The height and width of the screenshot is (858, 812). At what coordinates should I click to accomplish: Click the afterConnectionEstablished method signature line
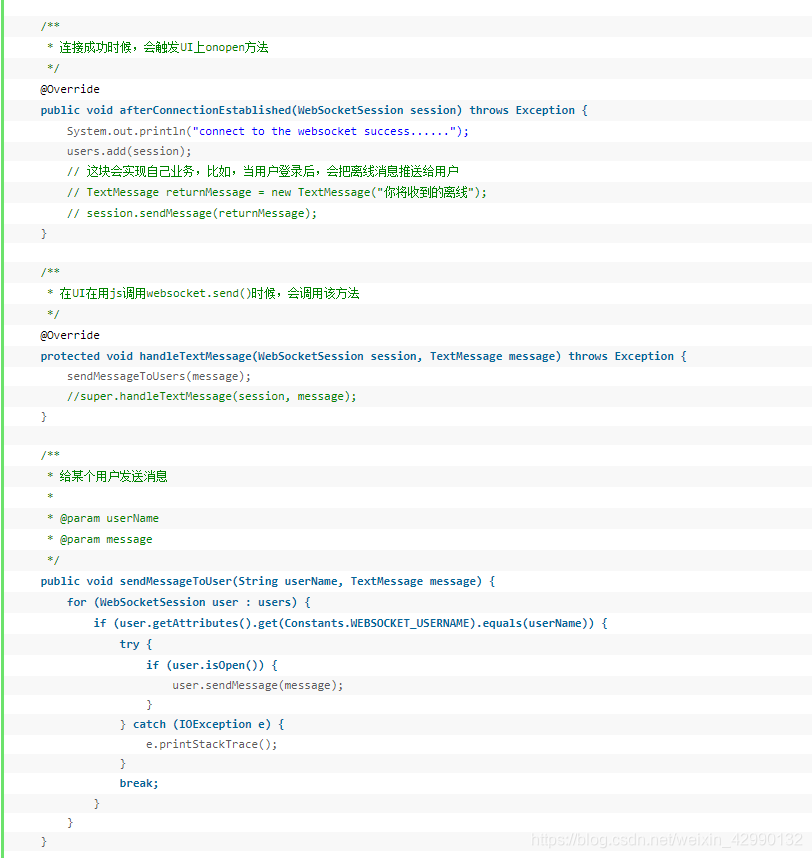pyautogui.click(x=314, y=111)
